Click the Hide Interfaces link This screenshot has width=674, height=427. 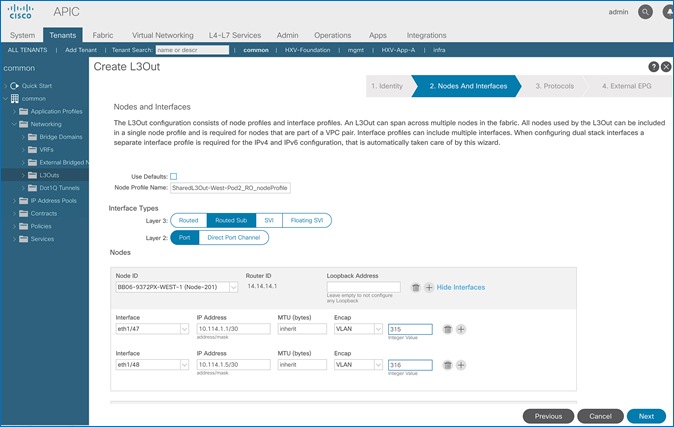tap(461, 287)
